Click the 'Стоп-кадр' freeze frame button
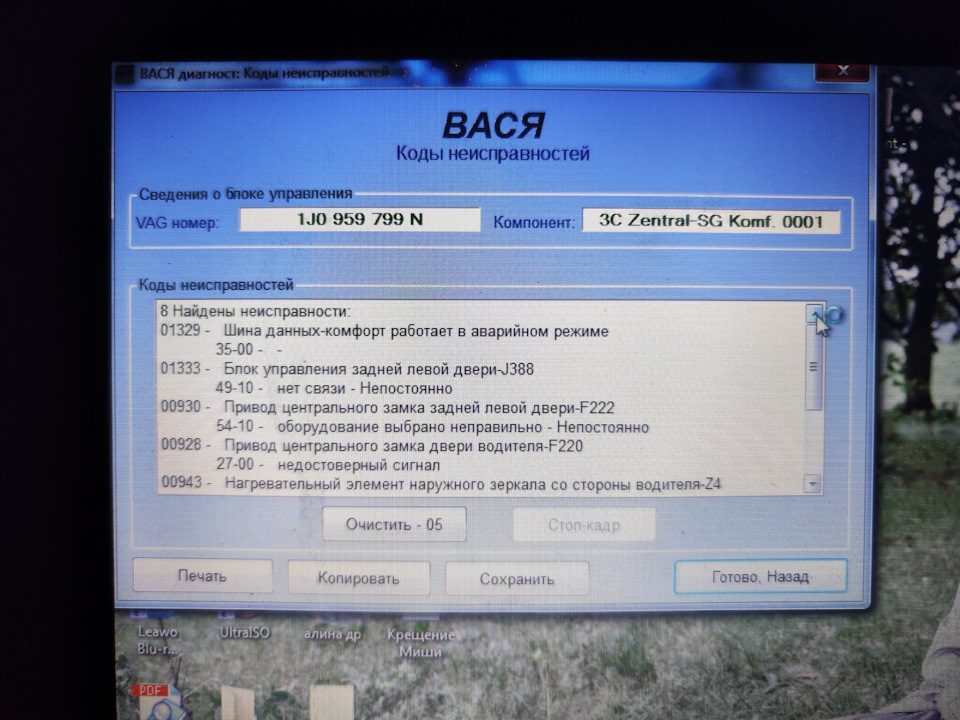The height and width of the screenshot is (720, 960). (x=584, y=525)
